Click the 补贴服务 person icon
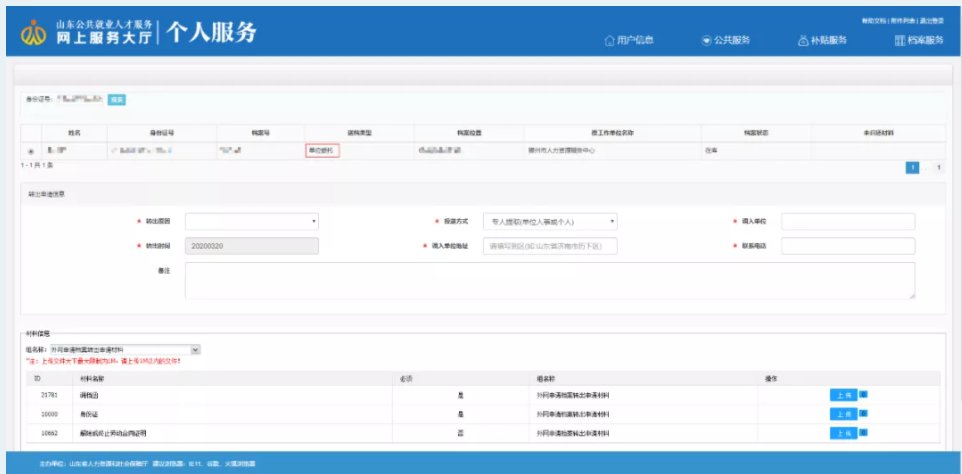The width and height of the screenshot is (962, 474). pos(803,41)
